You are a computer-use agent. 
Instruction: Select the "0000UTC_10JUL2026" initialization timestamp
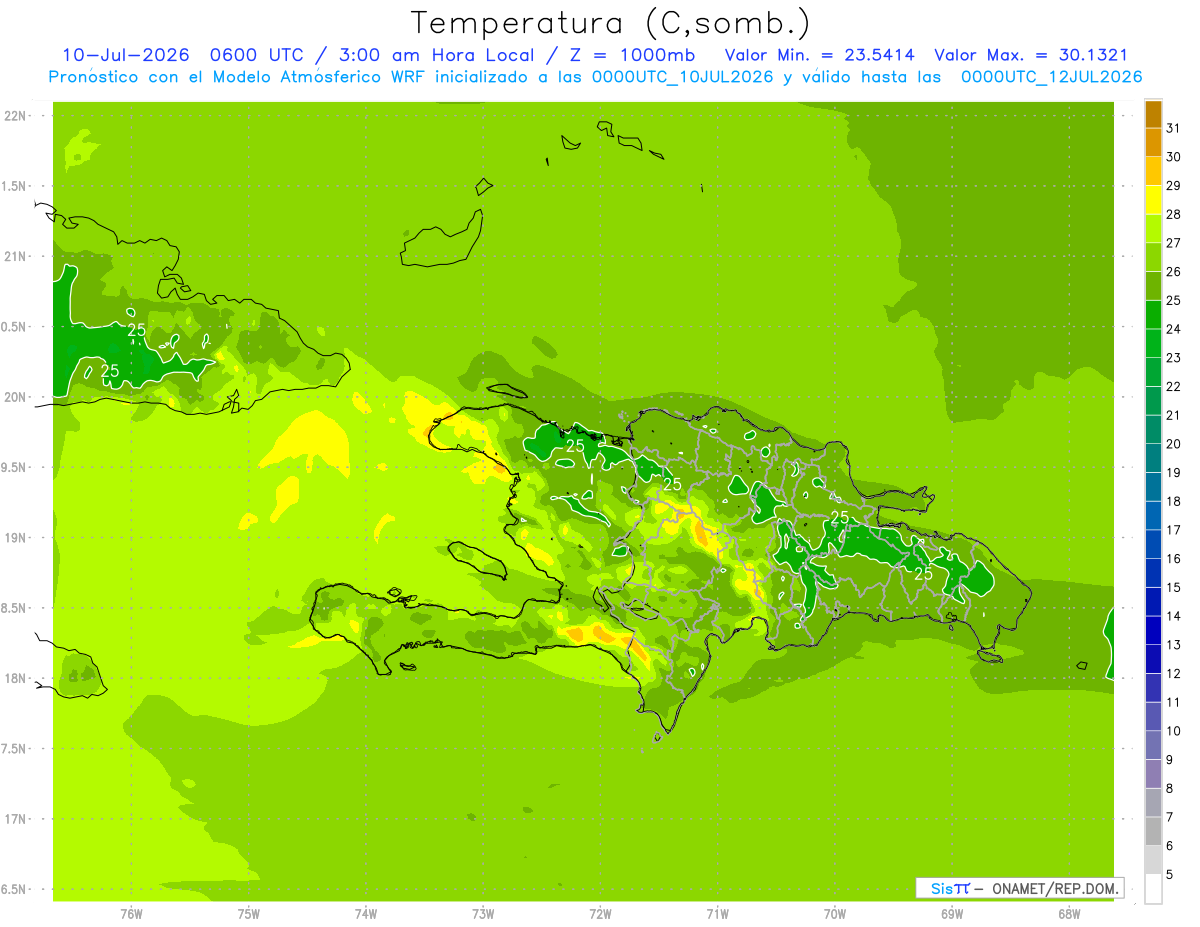(682, 77)
